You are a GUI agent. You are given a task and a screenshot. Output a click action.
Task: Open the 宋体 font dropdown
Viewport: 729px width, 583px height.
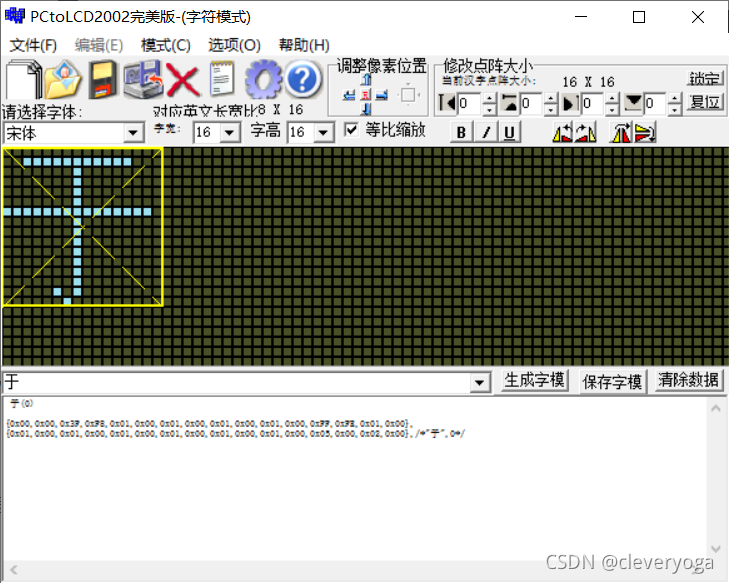[133, 133]
